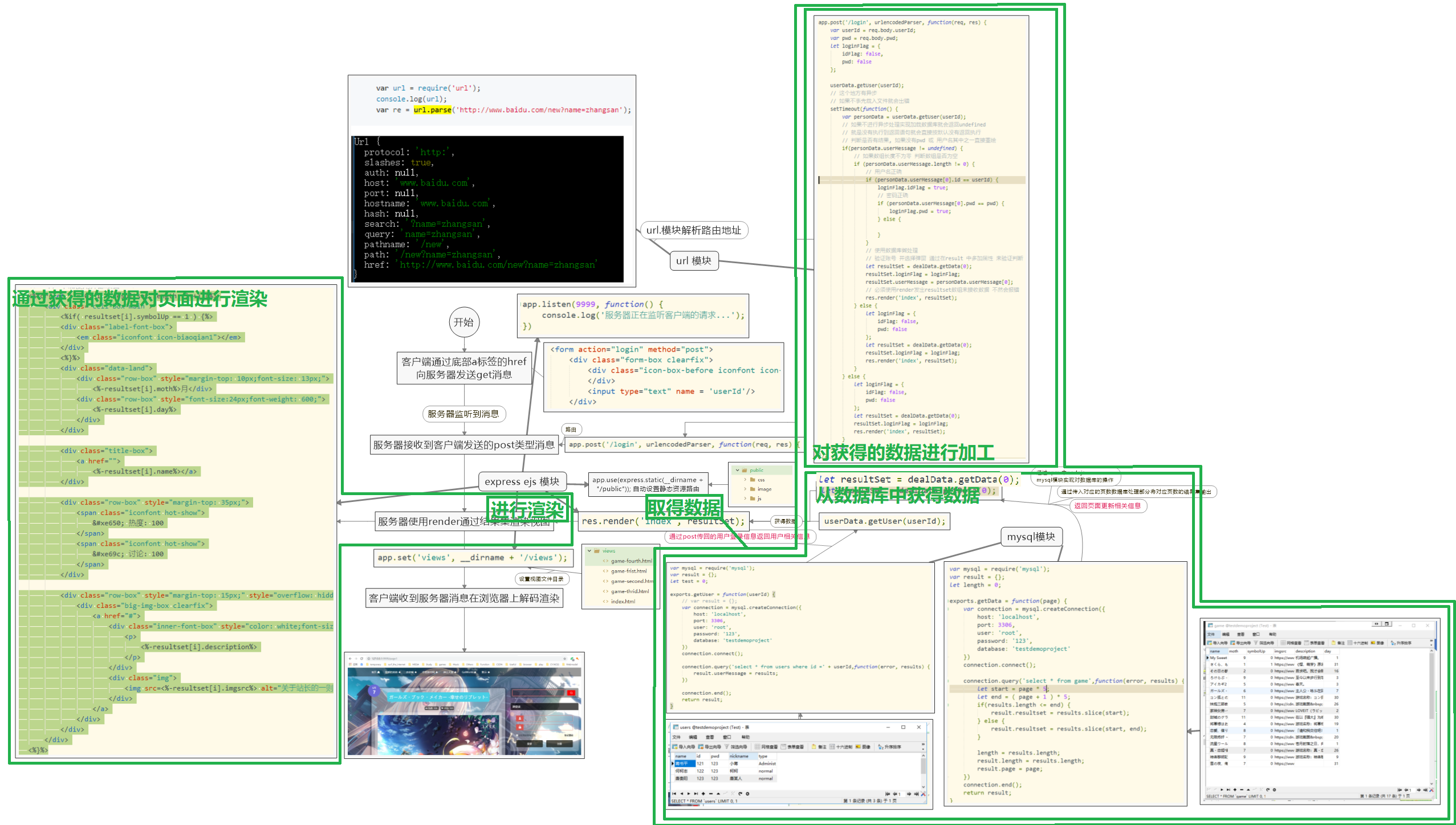The height and width of the screenshot is (825, 1456).
Task: Expand the css folder chevron
Action: (745, 479)
